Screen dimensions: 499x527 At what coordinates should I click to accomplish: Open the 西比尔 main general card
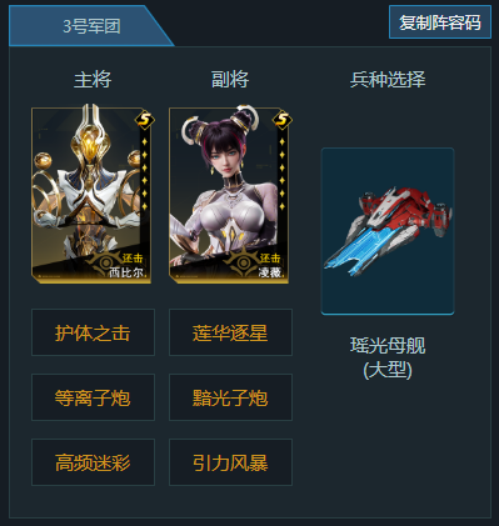coord(91,194)
